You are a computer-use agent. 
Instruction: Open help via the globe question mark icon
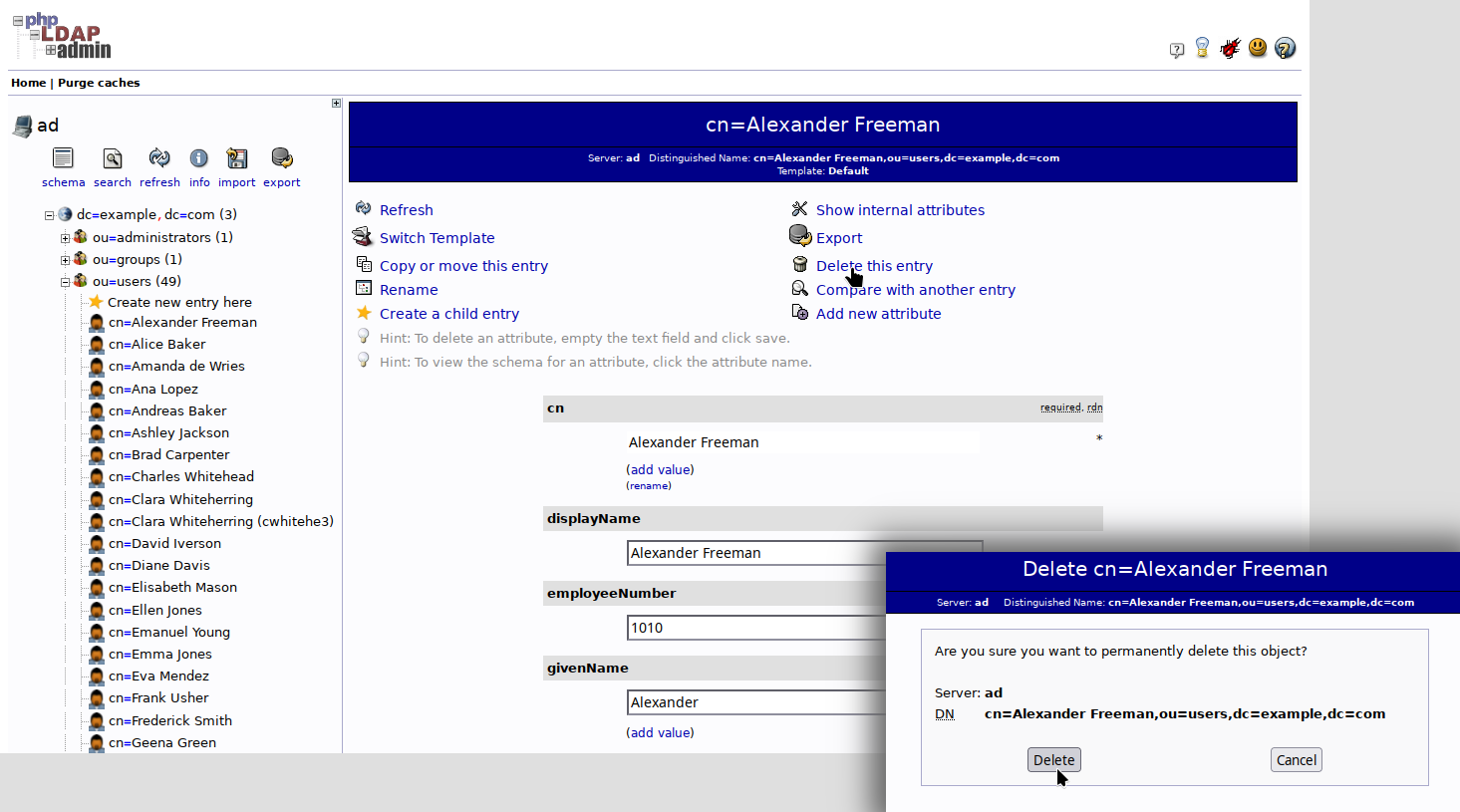1284,47
